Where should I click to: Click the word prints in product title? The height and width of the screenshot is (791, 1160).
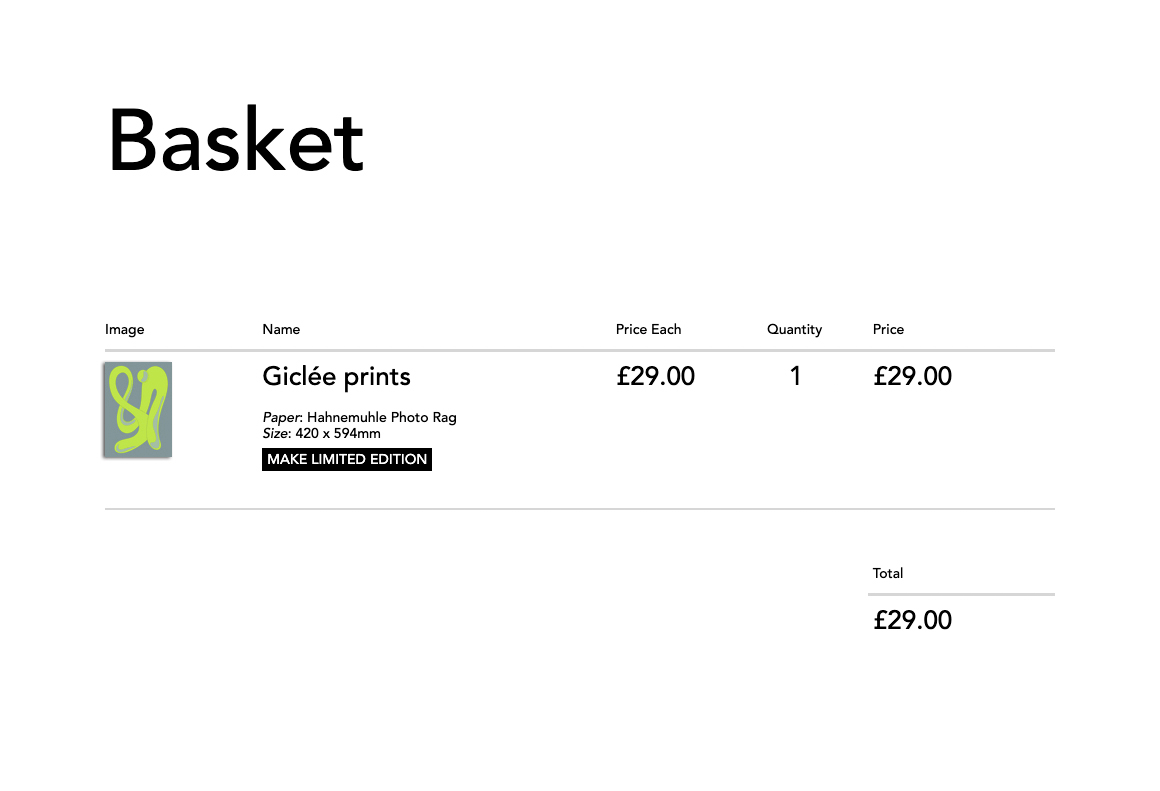pos(377,377)
